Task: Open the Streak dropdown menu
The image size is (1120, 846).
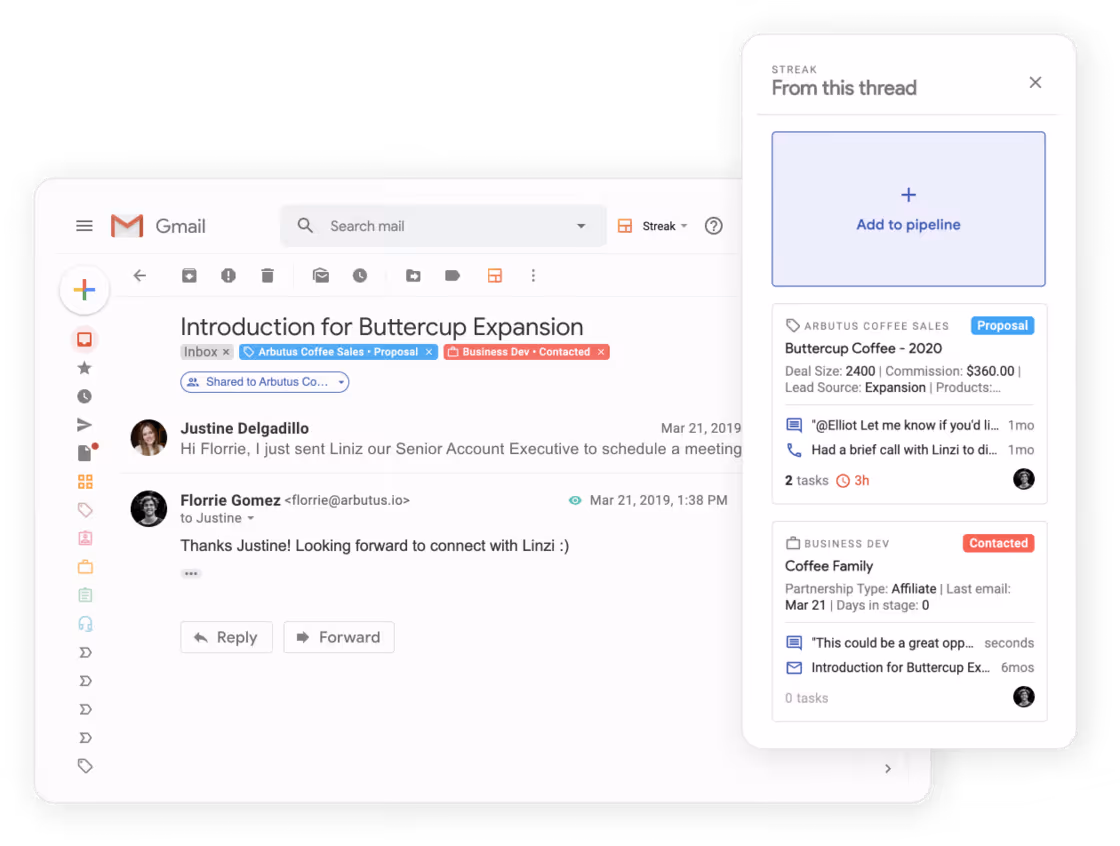Action: [x=653, y=226]
